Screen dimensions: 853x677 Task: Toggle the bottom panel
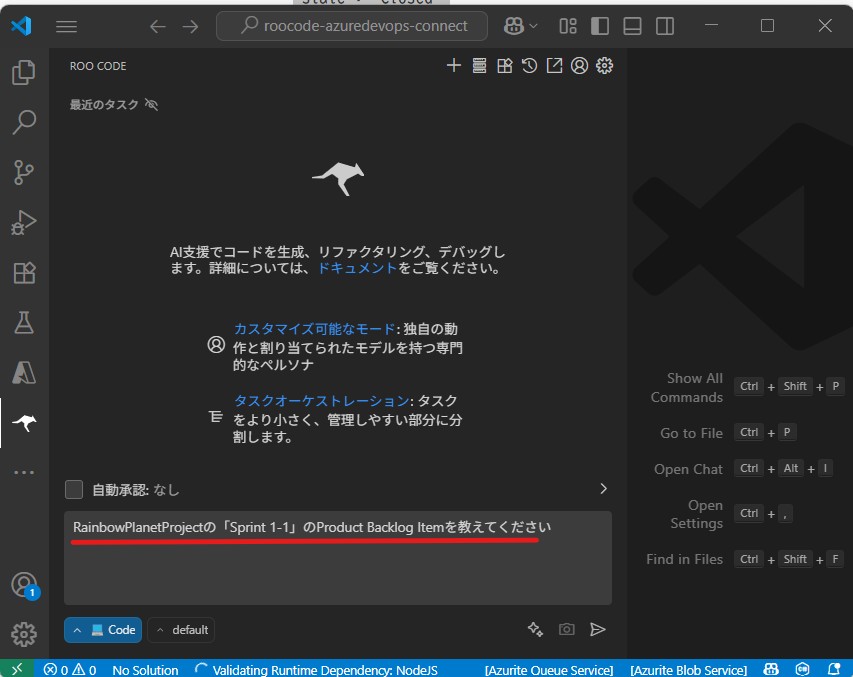pos(632,26)
